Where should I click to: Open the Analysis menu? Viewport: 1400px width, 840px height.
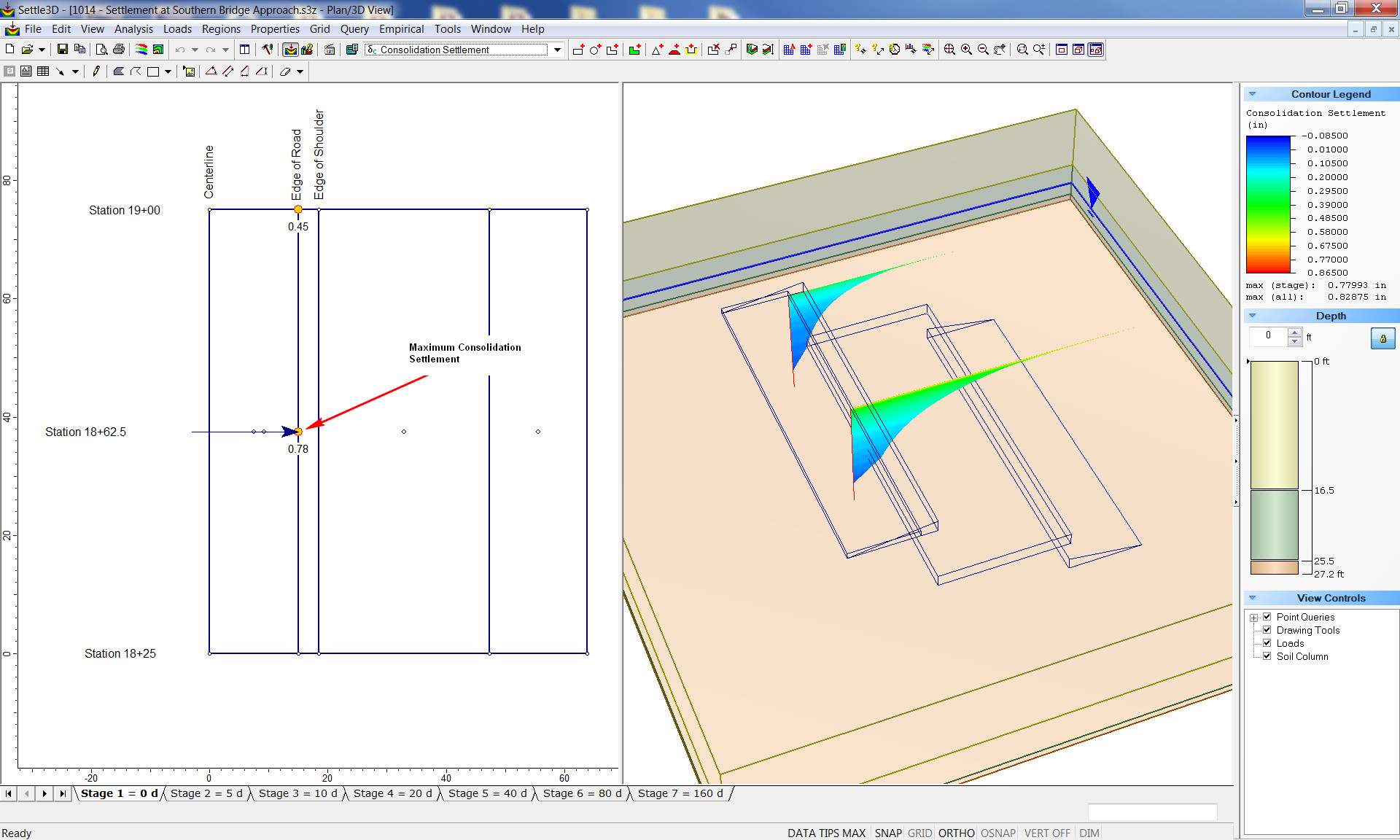pos(133,29)
